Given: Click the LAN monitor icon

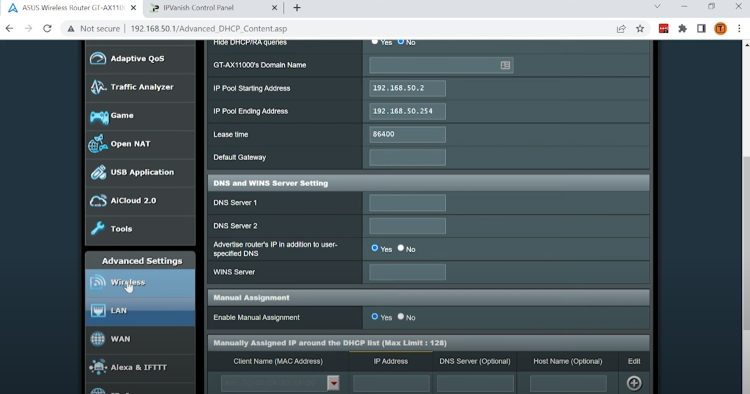Looking at the screenshot, I should coord(98,310).
